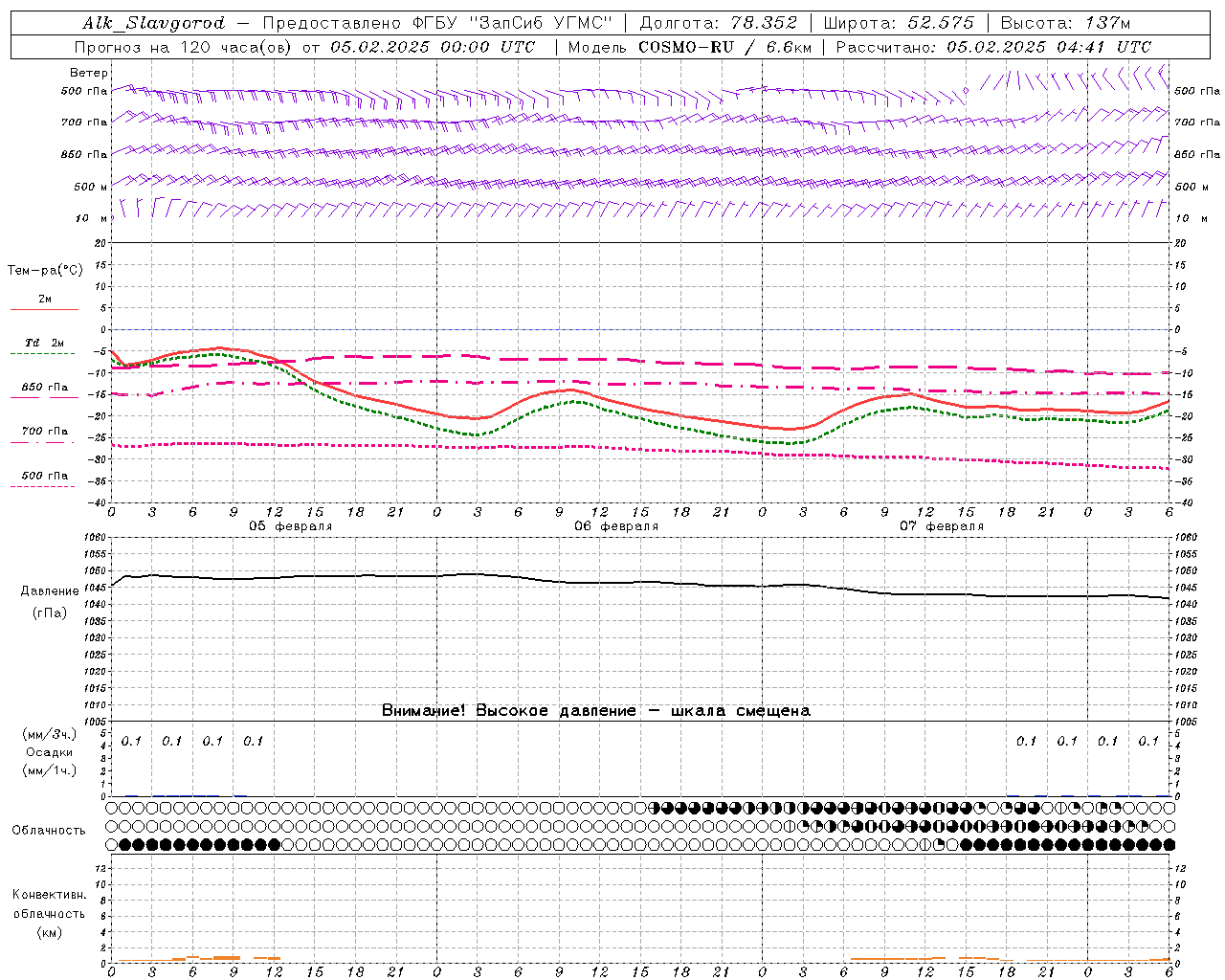Click the Alk_Slavgorod station title
Viewport: 1225px width, 980px height.
pyautogui.click(x=154, y=23)
